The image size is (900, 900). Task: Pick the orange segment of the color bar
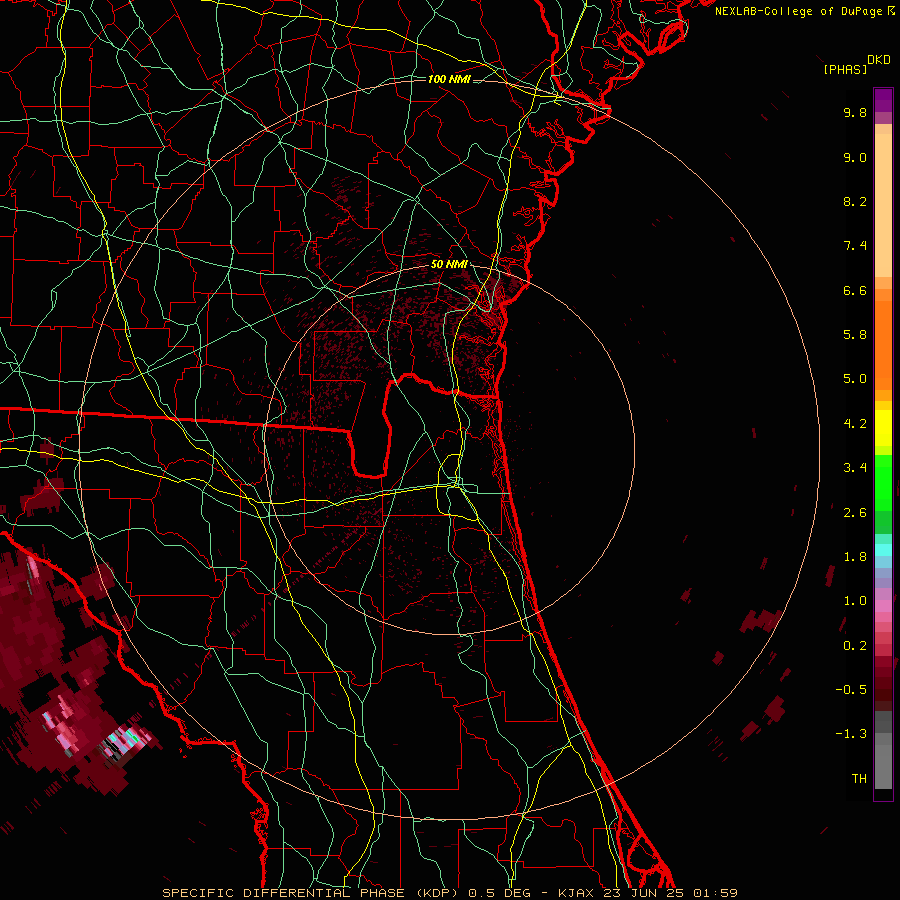pos(883,344)
